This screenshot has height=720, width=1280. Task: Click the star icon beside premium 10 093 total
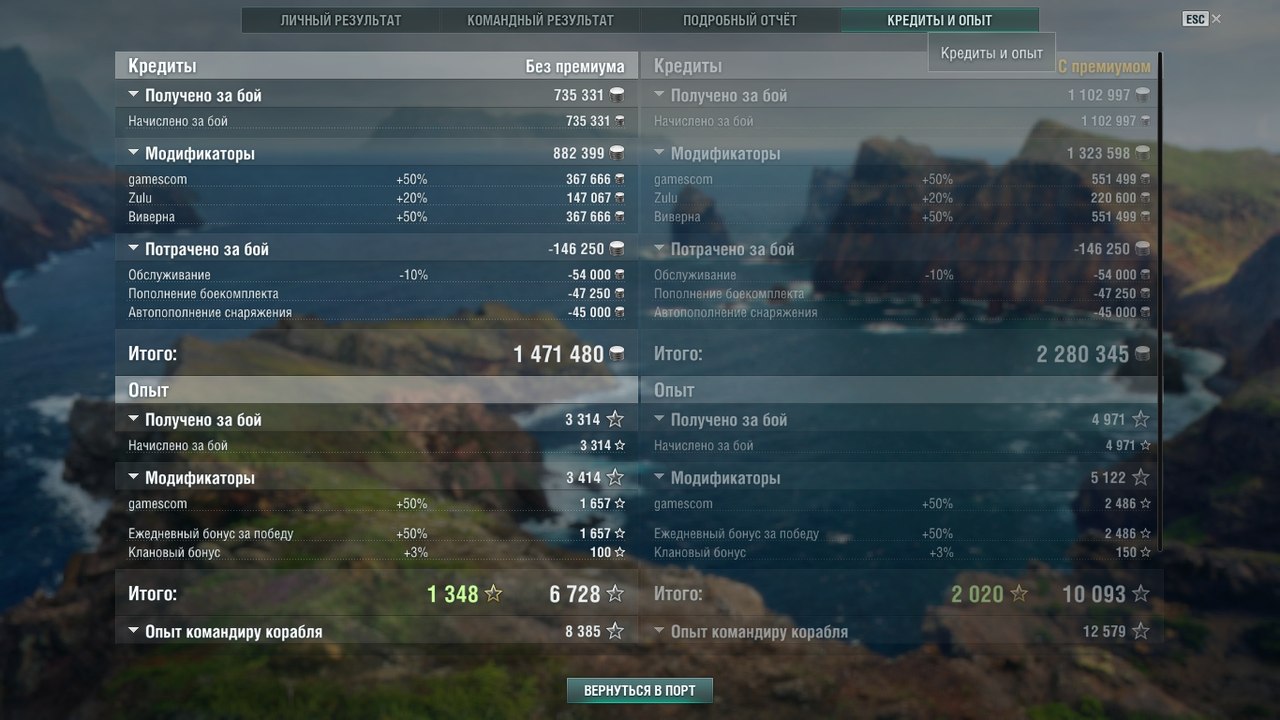click(1140, 594)
